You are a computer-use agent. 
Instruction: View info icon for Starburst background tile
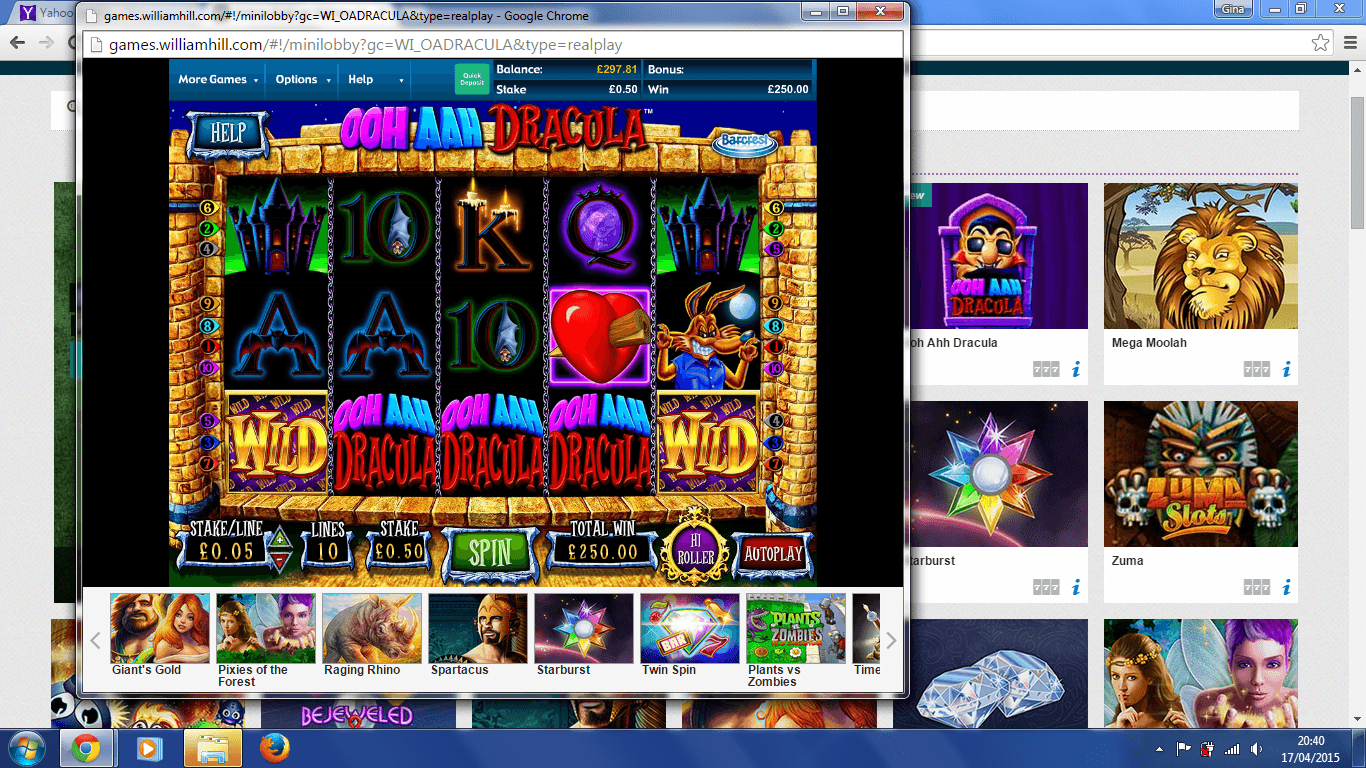click(1076, 587)
